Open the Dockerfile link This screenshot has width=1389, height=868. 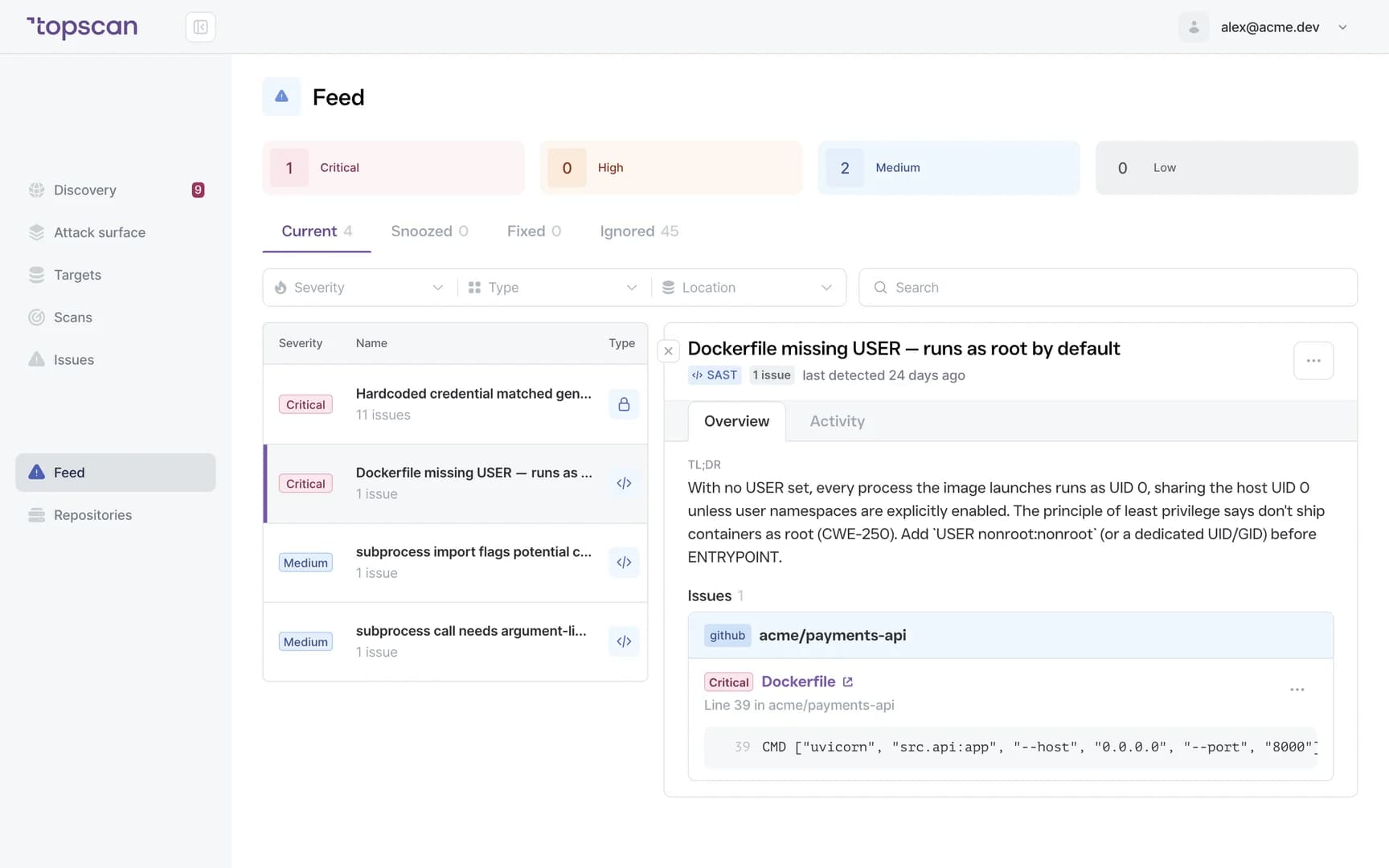pyautogui.click(x=798, y=682)
